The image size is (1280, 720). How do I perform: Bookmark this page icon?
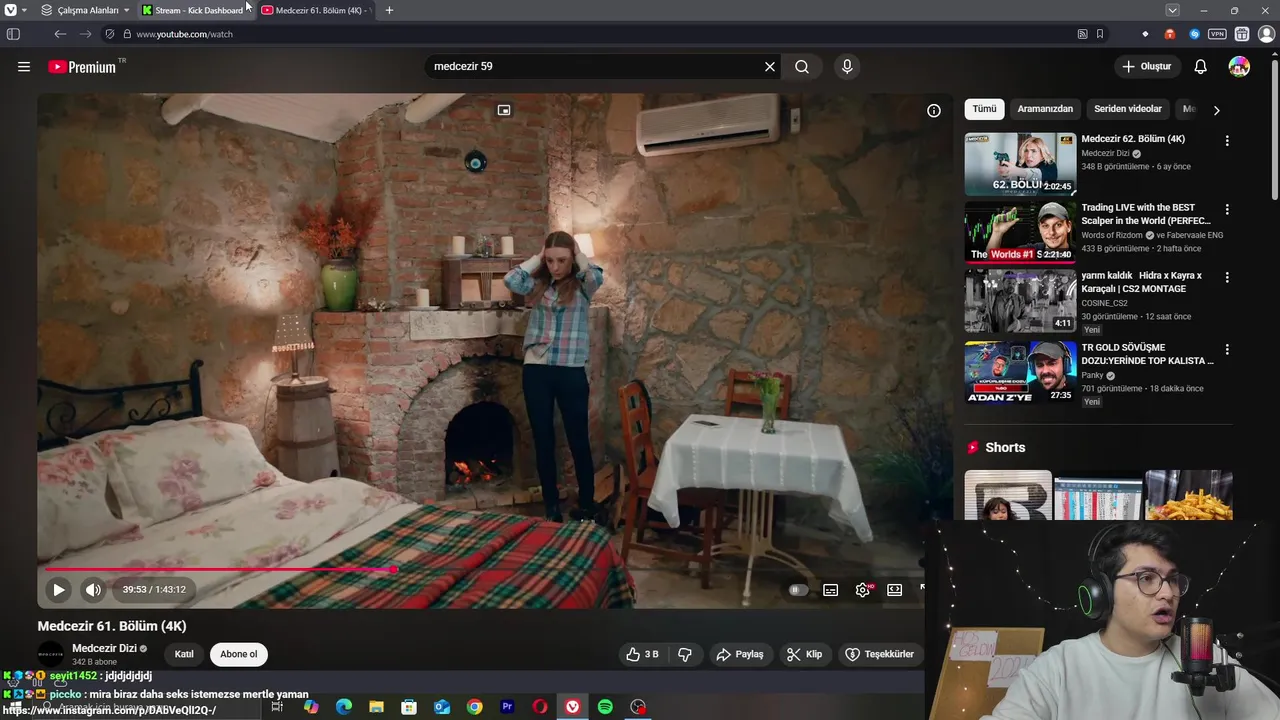[x=1100, y=34]
